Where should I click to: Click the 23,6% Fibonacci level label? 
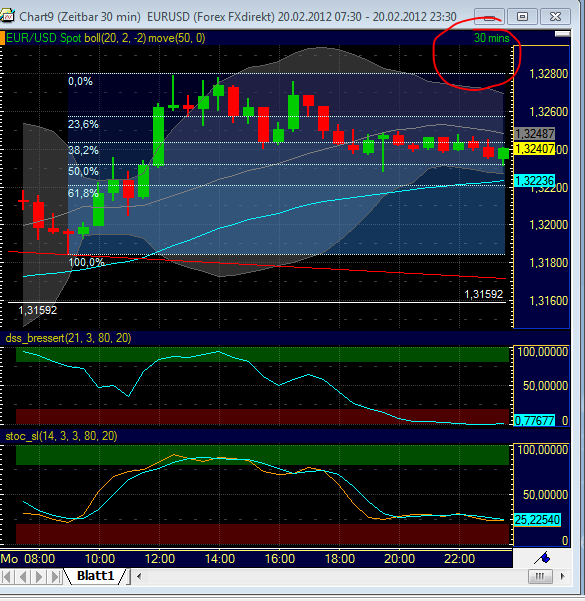tap(83, 124)
